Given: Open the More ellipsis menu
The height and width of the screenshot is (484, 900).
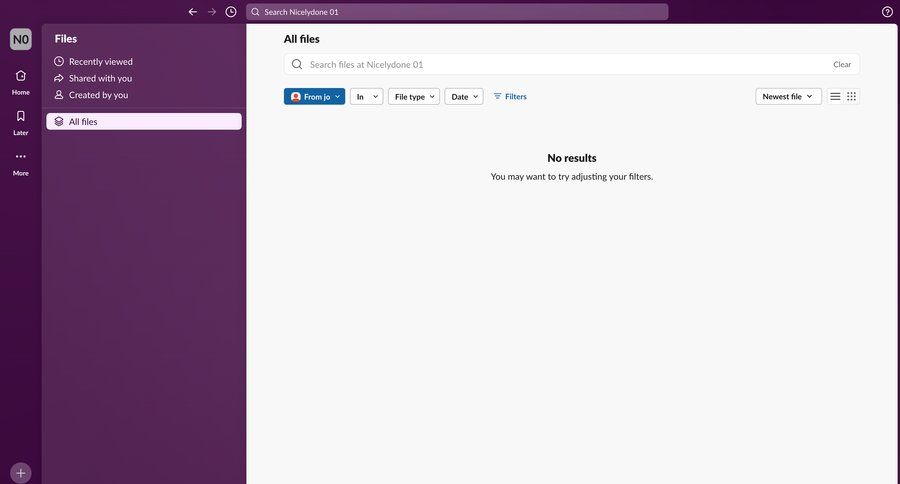Looking at the screenshot, I should [21, 163].
